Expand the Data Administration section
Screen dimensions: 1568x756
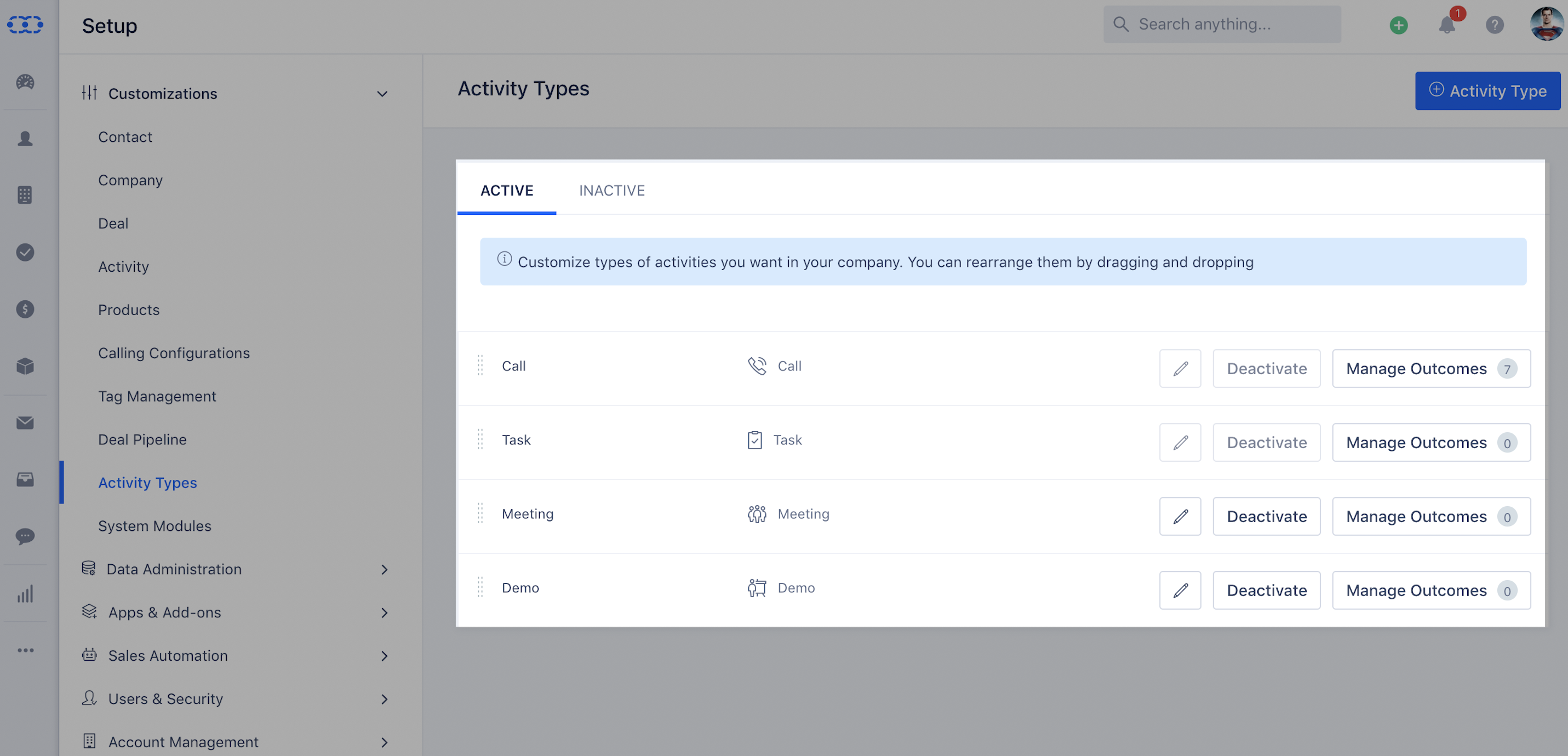click(x=384, y=570)
